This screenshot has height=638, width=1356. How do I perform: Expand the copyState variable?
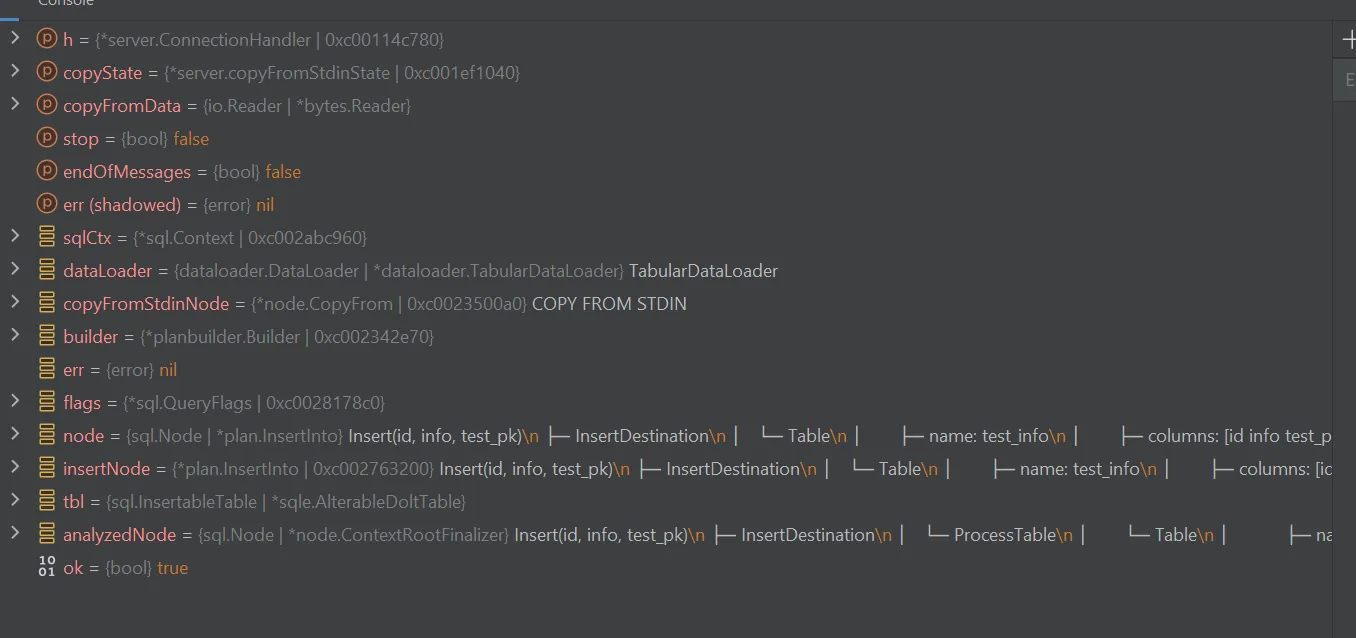tap(14, 73)
